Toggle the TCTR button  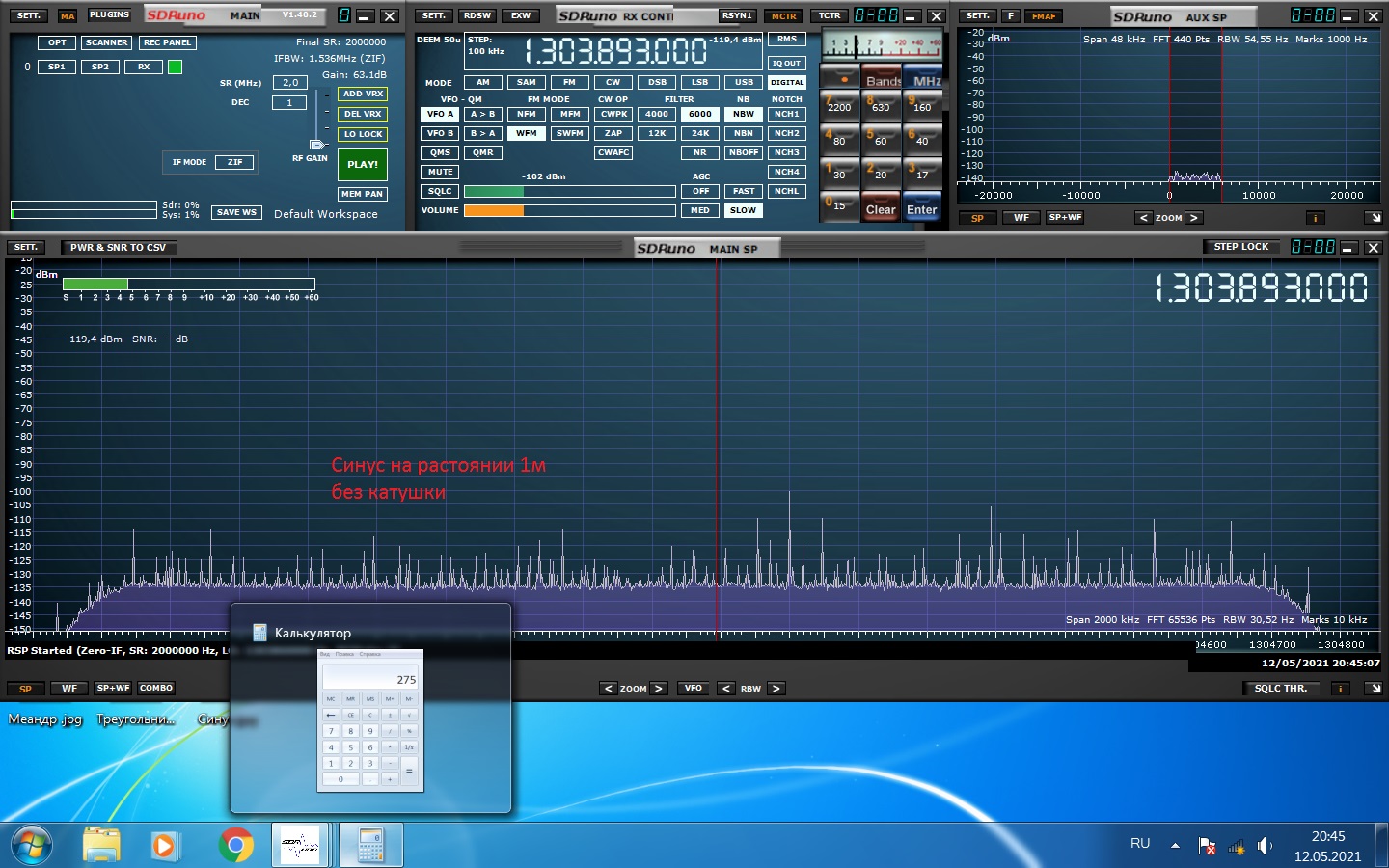pos(830,15)
